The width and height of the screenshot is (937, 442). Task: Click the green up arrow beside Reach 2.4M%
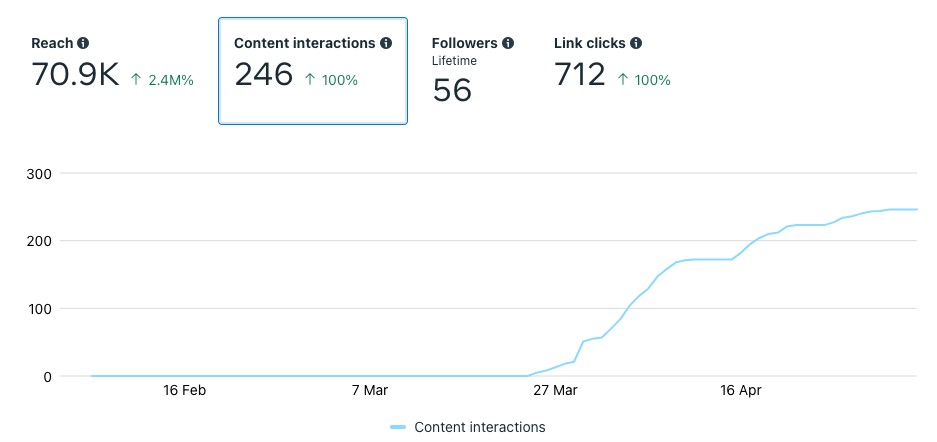(136, 80)
